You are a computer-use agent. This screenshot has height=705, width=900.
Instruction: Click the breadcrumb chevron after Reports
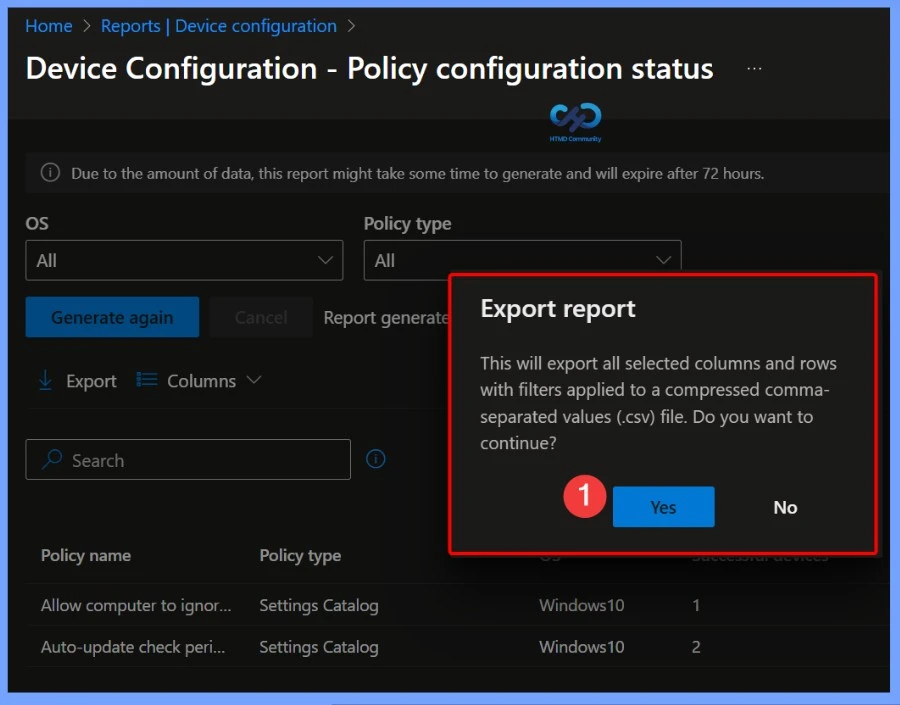click(x=351, y=26)
